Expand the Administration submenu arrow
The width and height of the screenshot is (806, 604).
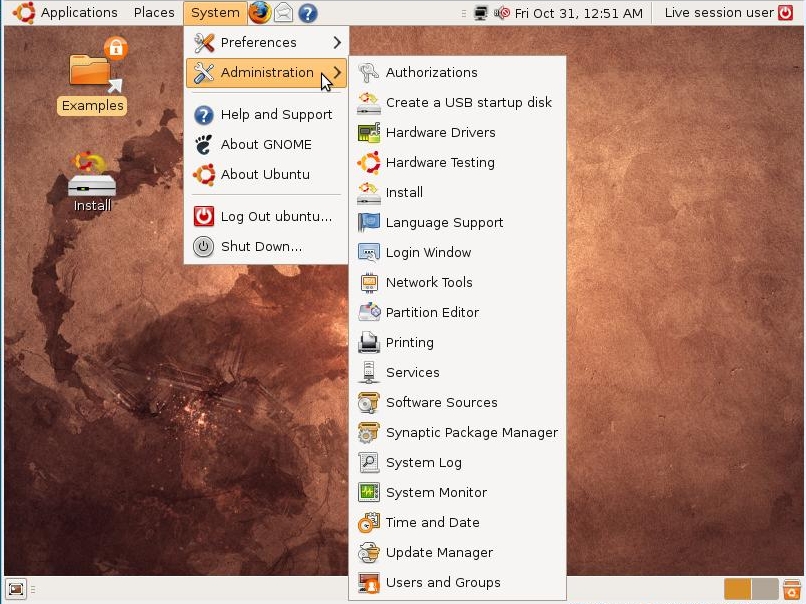point(337,72)
